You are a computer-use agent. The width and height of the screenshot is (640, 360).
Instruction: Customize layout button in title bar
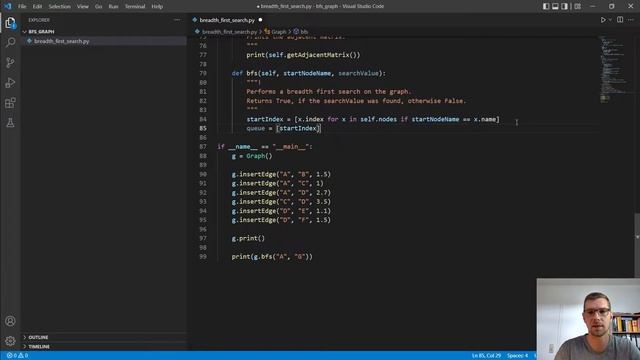tap(577, 6)
